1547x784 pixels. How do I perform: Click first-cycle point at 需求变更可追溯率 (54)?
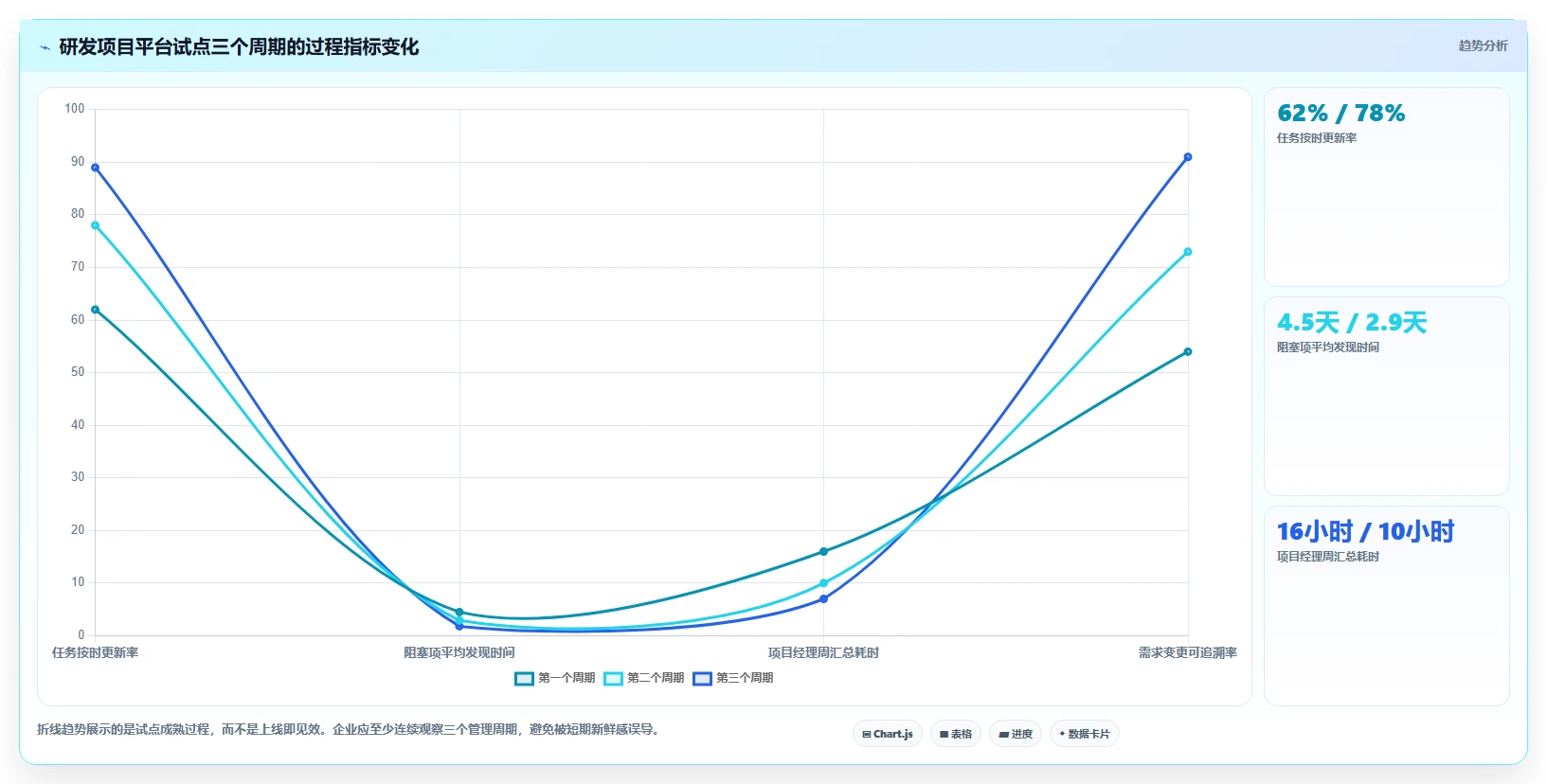tap(1188, 351)
